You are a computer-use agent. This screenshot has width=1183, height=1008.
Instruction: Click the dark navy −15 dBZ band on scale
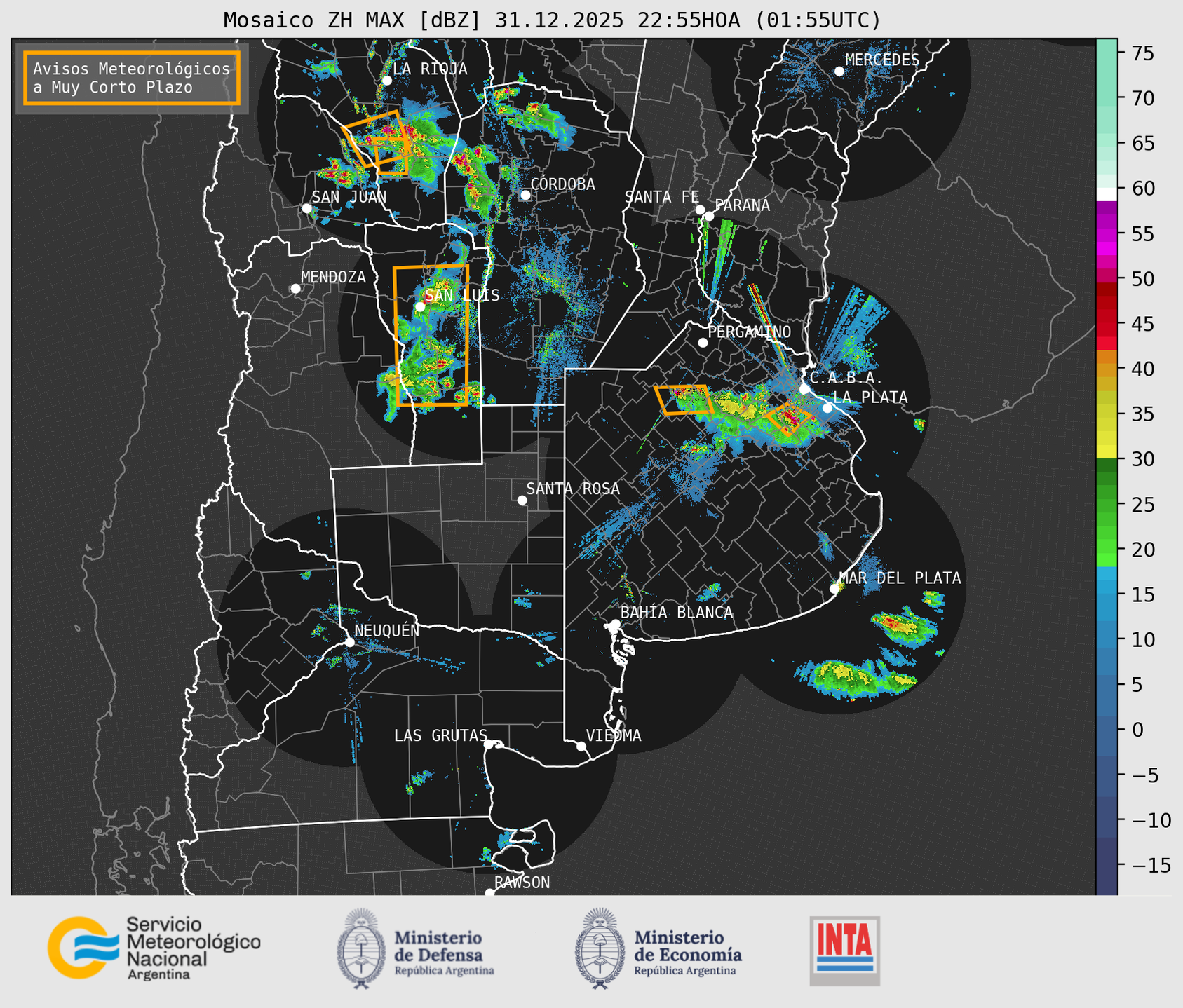1107,865
